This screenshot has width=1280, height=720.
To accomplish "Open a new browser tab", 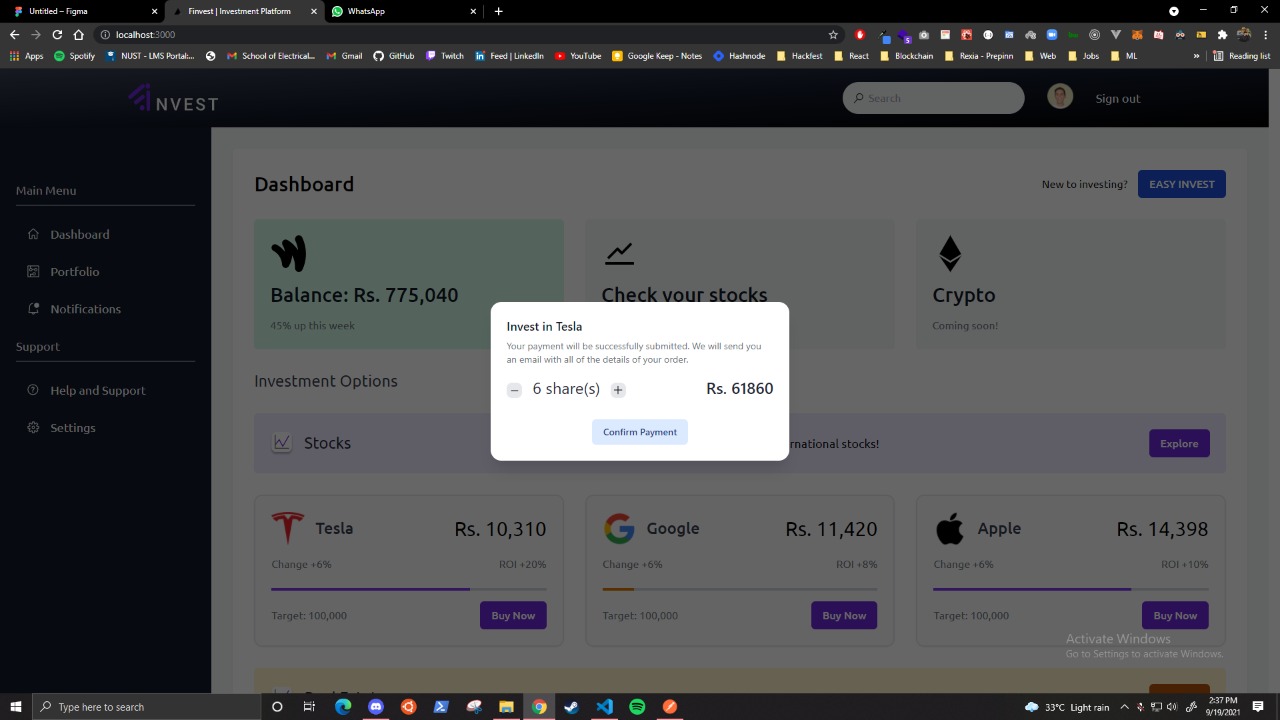I will 498,11.
